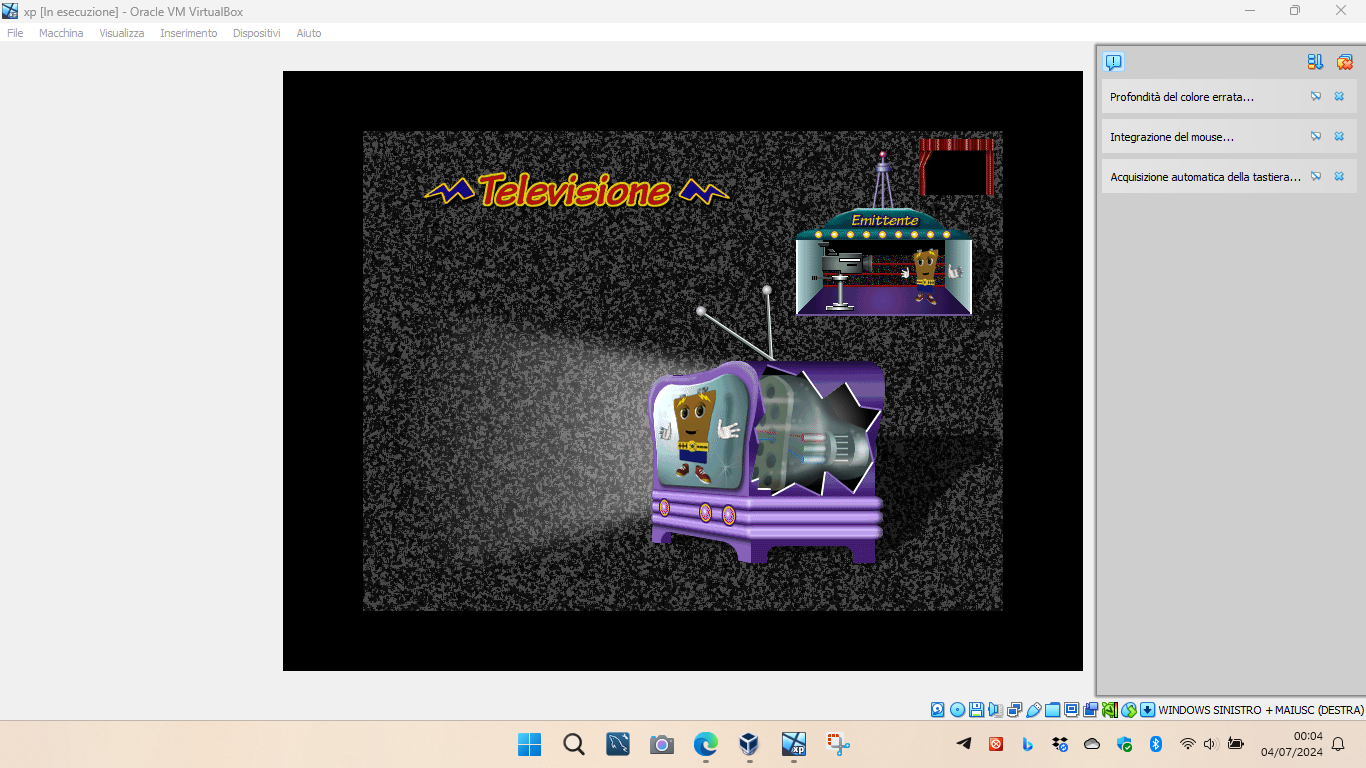Open the clock and date 04/07/2024

1291,744
